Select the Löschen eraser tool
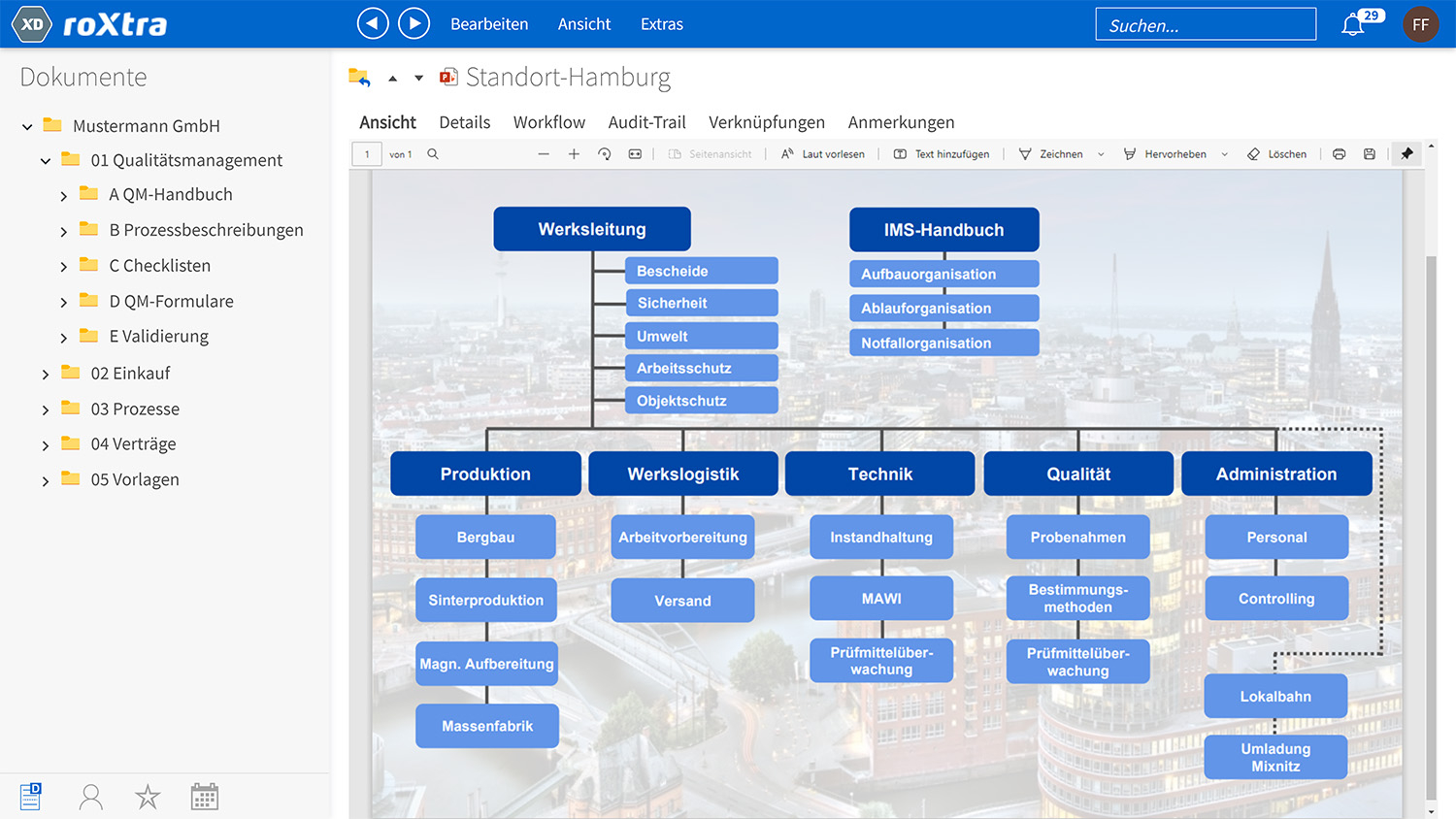 [x=1276, y=154]
